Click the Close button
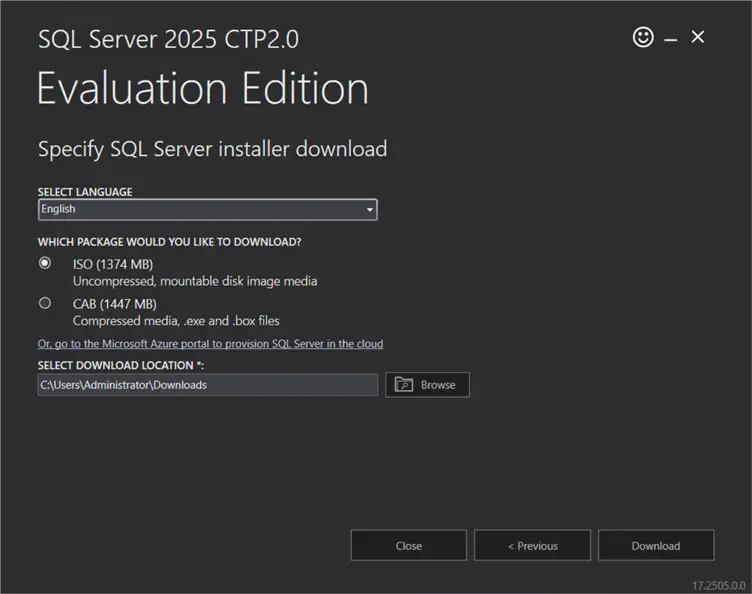This screenshot has height=594, width=752. point(409,546)
